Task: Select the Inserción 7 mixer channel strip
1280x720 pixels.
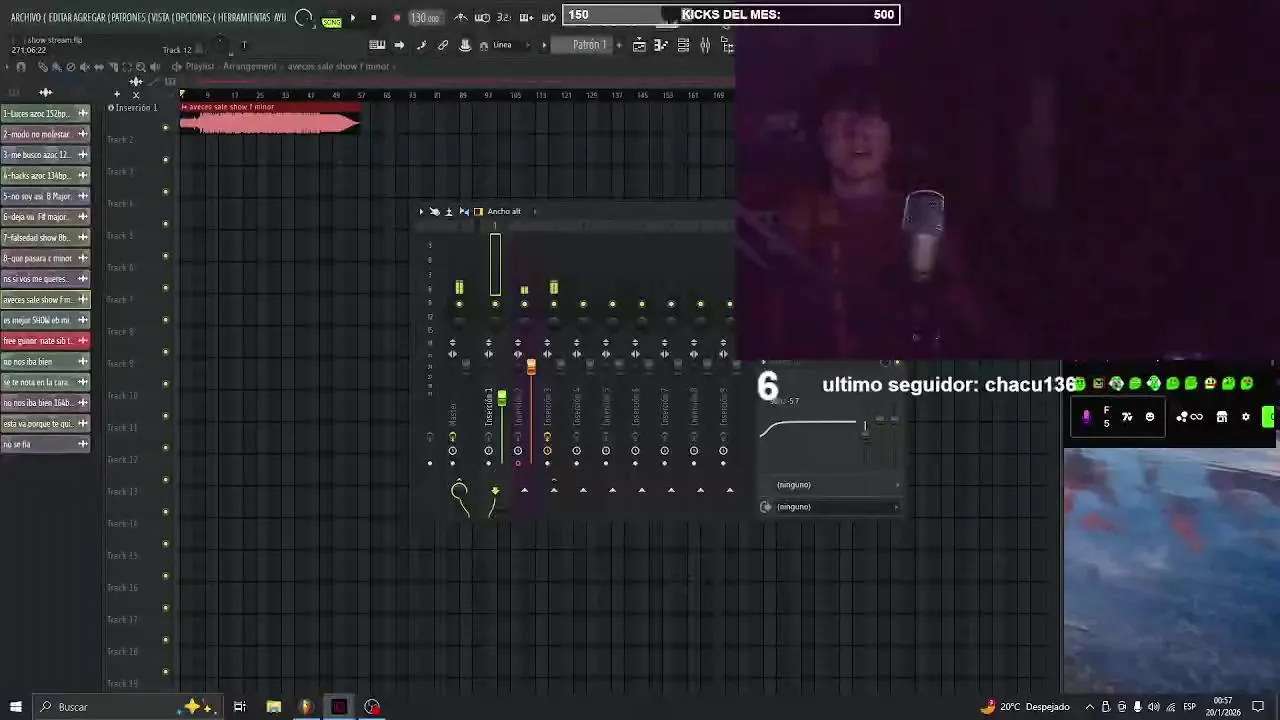Action: point(664,407)
